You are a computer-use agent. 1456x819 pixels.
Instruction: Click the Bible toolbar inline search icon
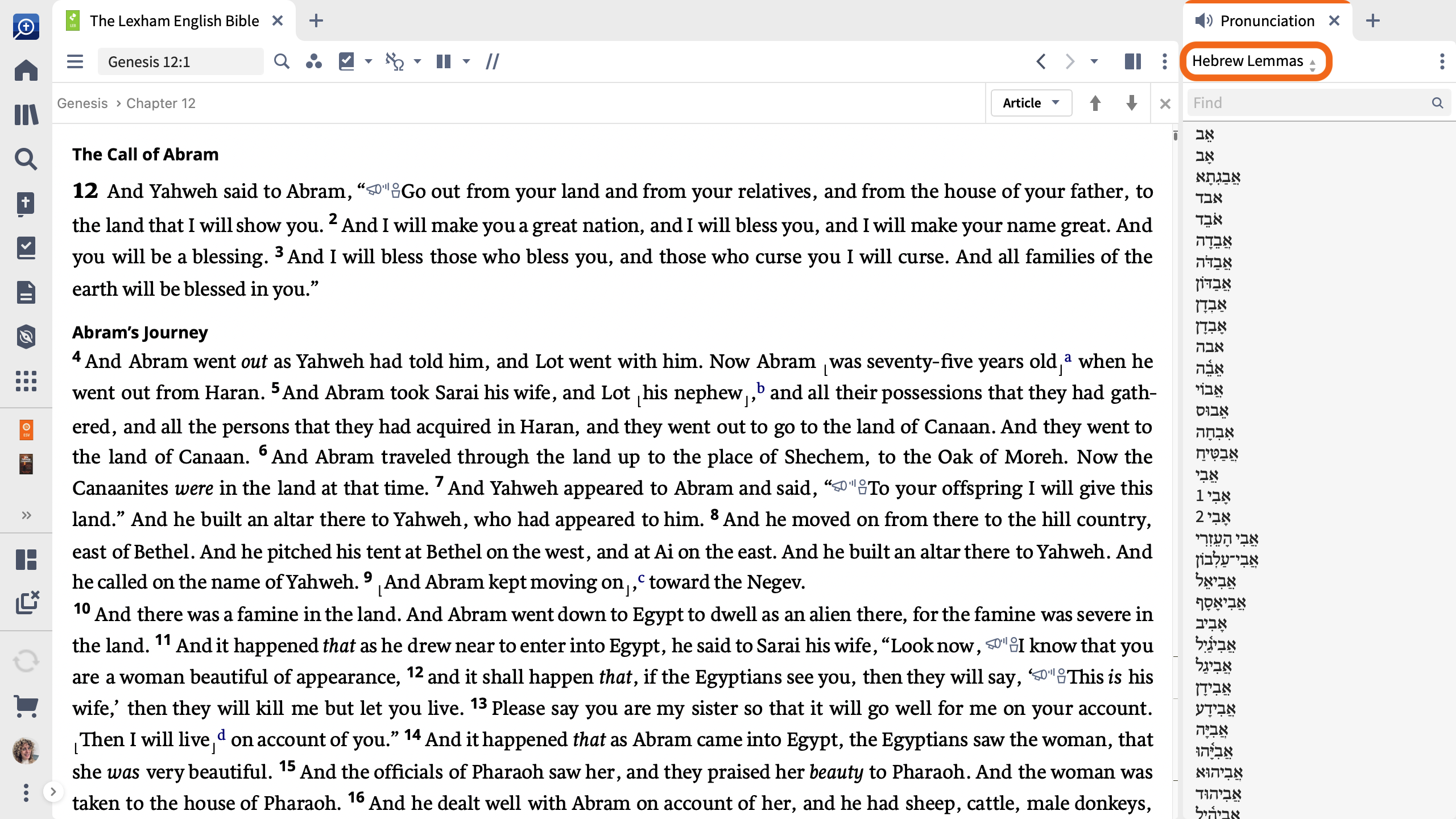point(282,61)
